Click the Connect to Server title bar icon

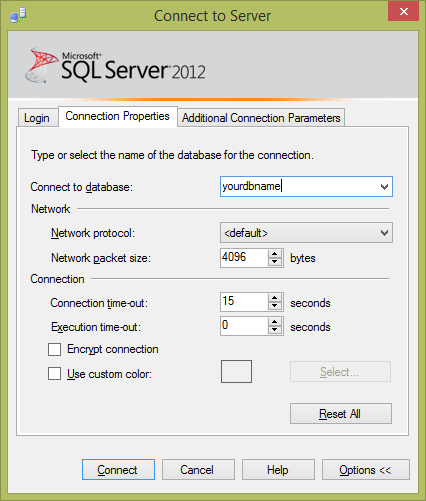[x=18, y=15]
